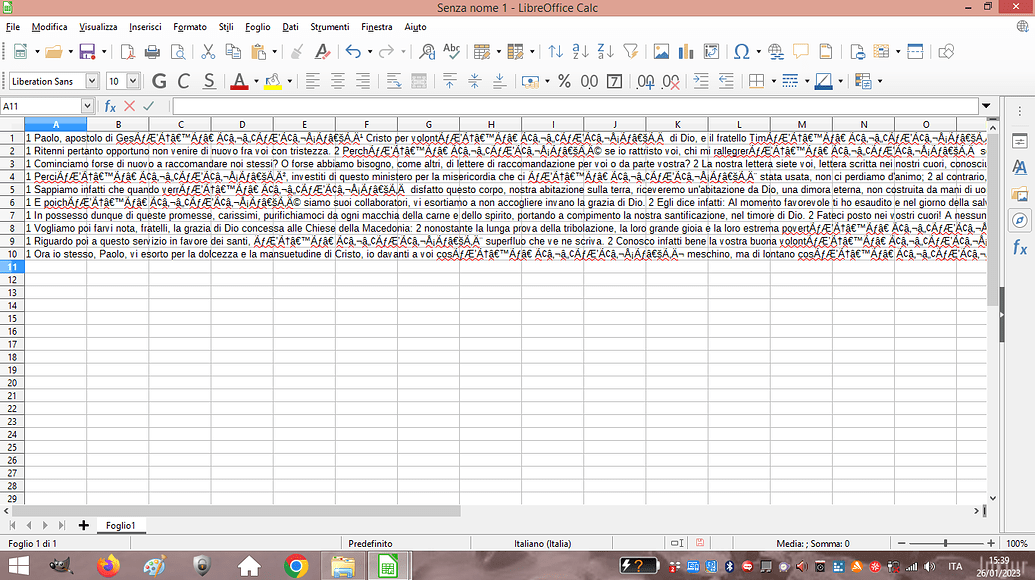
Task: Toggle underline (S) formatting
Action: (209, 81)
